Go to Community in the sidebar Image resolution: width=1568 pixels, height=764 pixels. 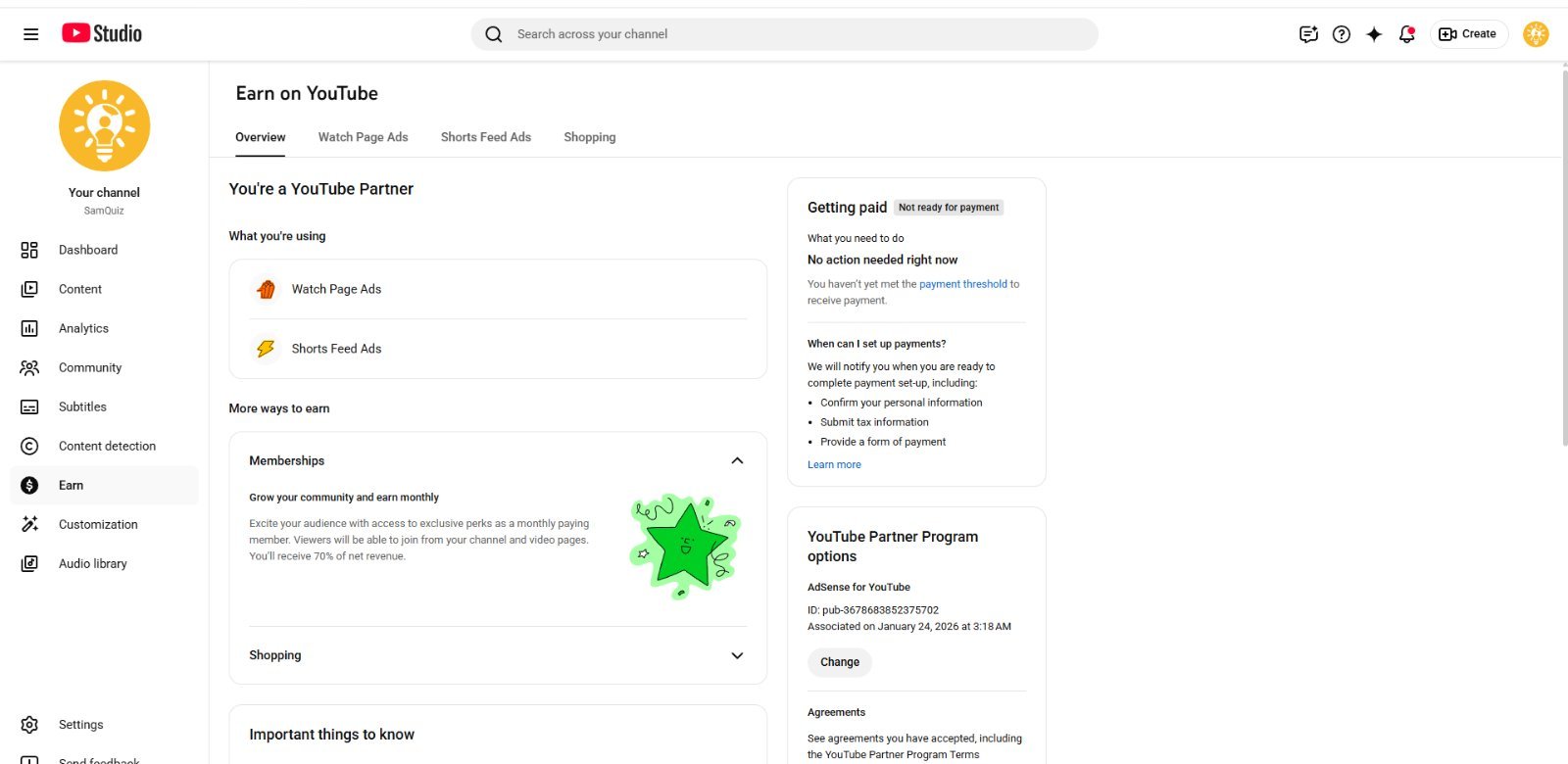(x=104, y=367)
